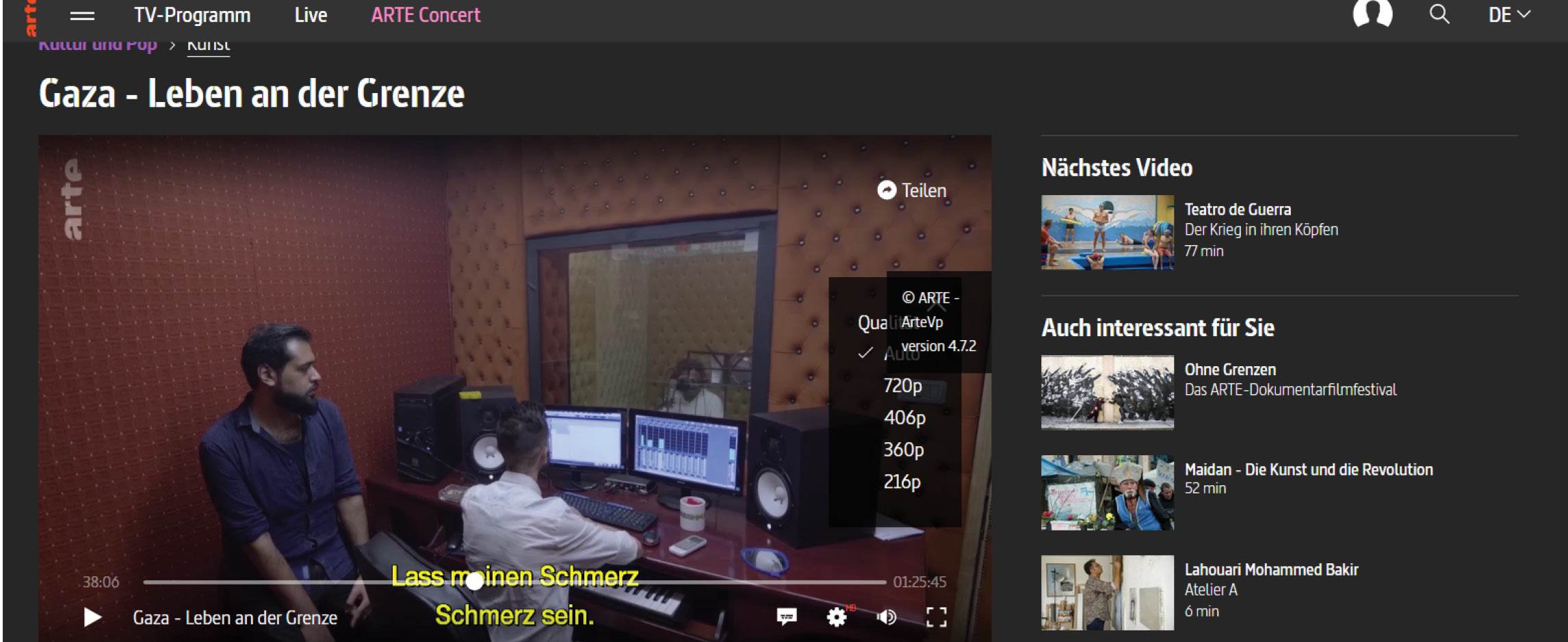Open the subtitles speech bubble icon
The height and width of the screenshot is (642, 1568).
(x=787, y=617)
